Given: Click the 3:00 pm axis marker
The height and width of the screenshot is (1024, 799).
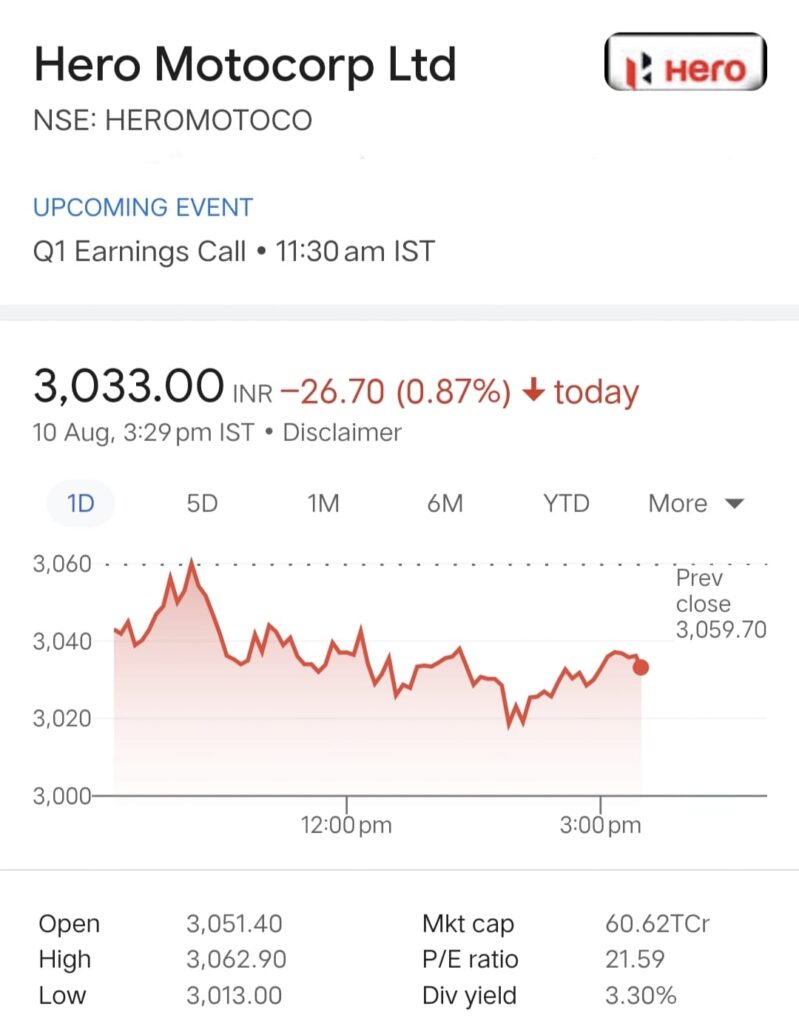Looking at the screenshot, I should pyautogui.click(x=600, y=825).
